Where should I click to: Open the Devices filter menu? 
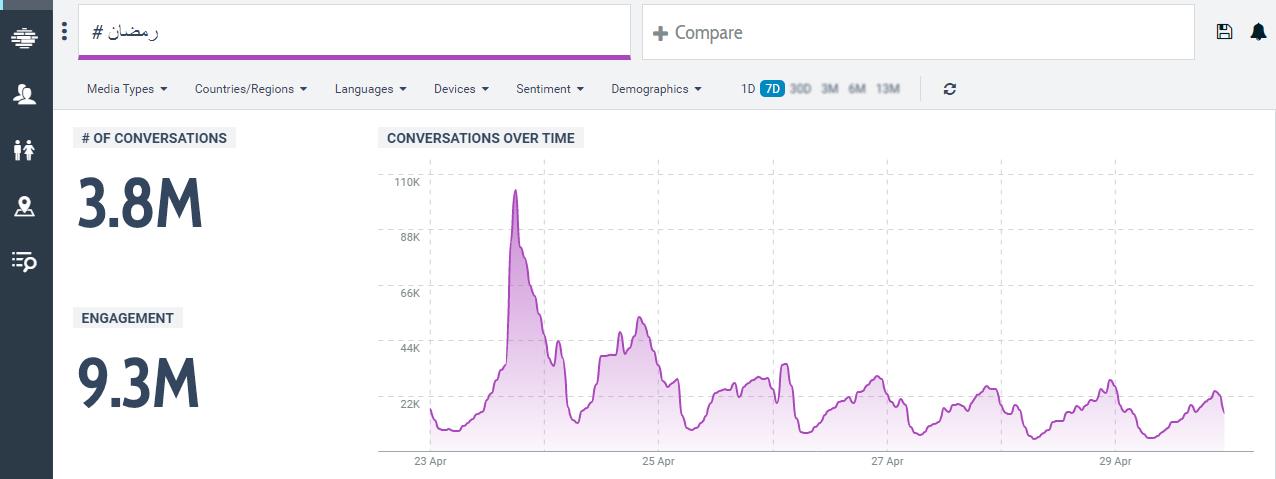click(x=461, y=89)
